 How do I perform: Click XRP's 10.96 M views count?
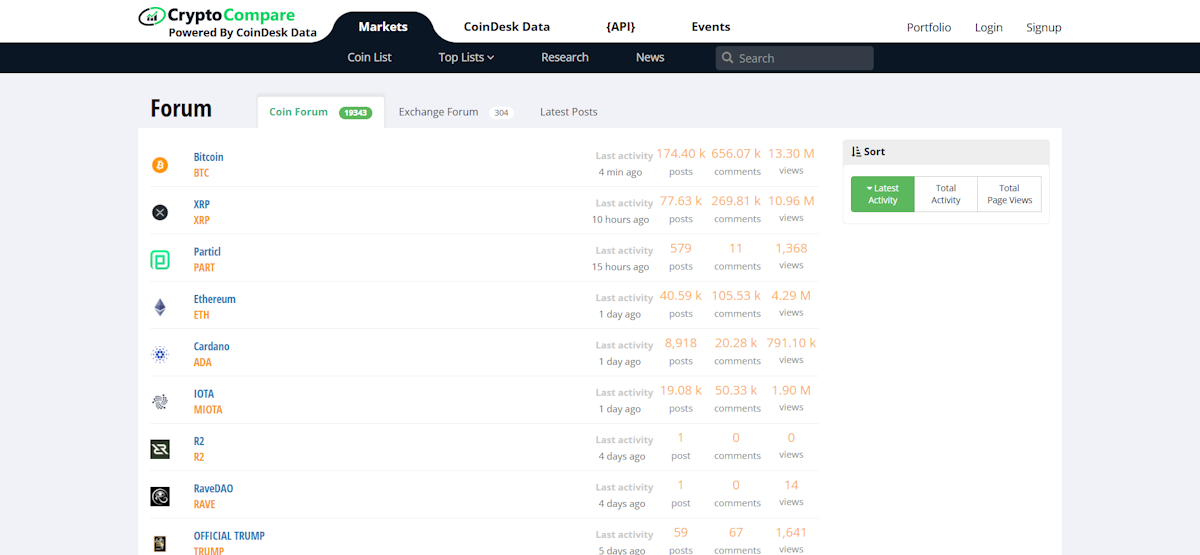coord(791,201)
